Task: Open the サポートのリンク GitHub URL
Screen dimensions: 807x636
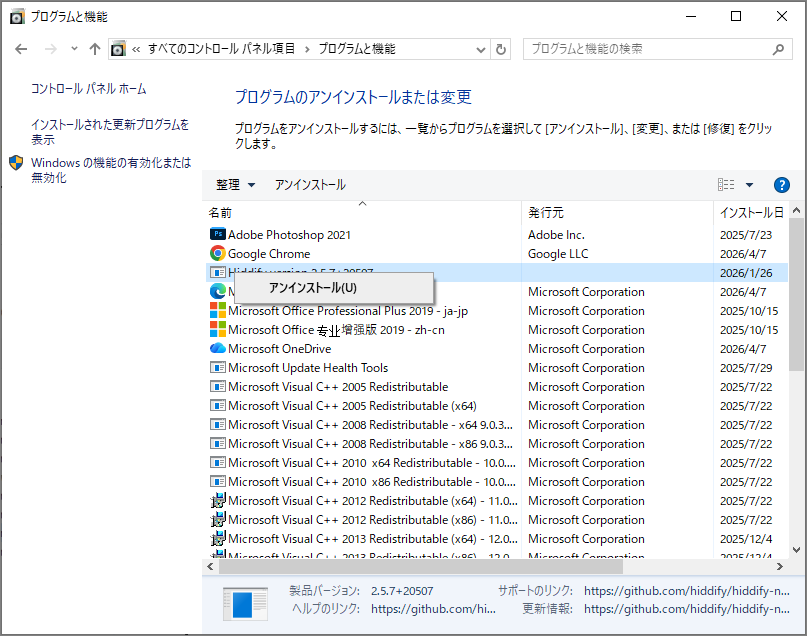Action: [x=687, y=591]
